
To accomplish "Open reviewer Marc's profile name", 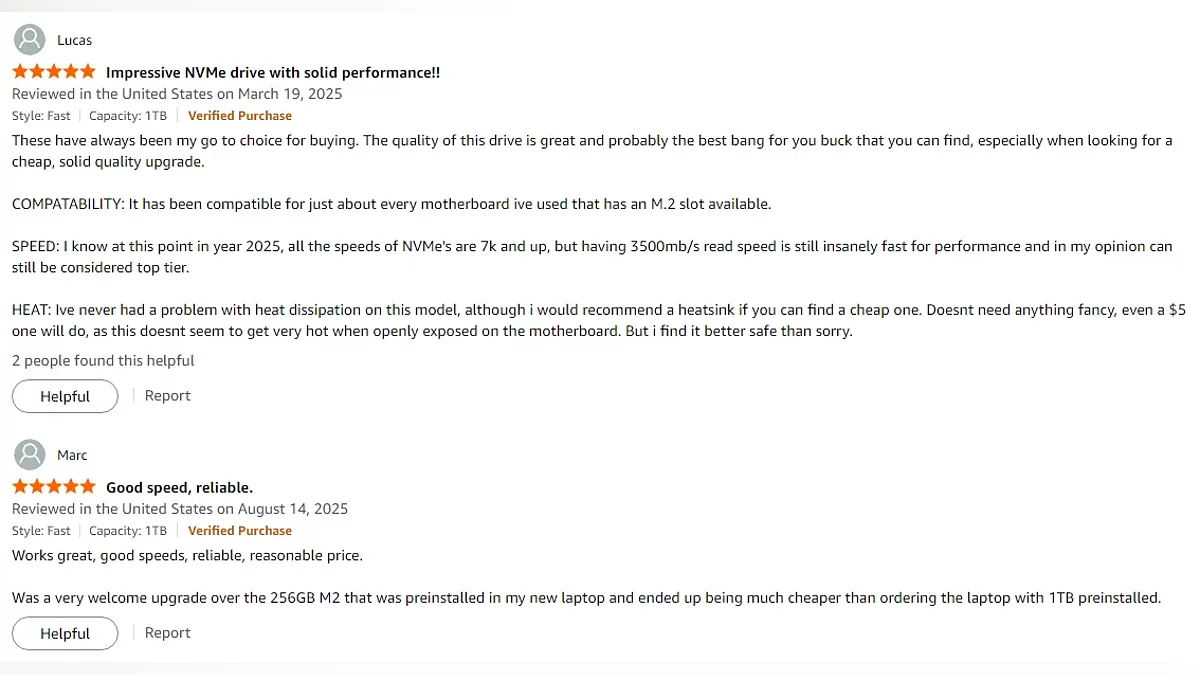I will (x=72, y=455).
